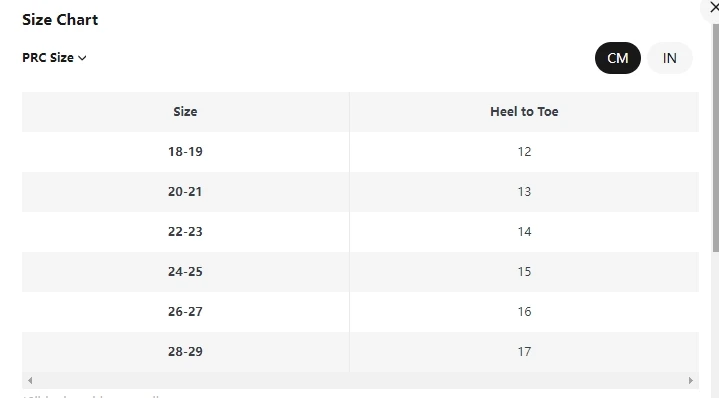Screen dimensions: 719x398
Task: Open the PRC Size dropdown
Action: point(54,58)
